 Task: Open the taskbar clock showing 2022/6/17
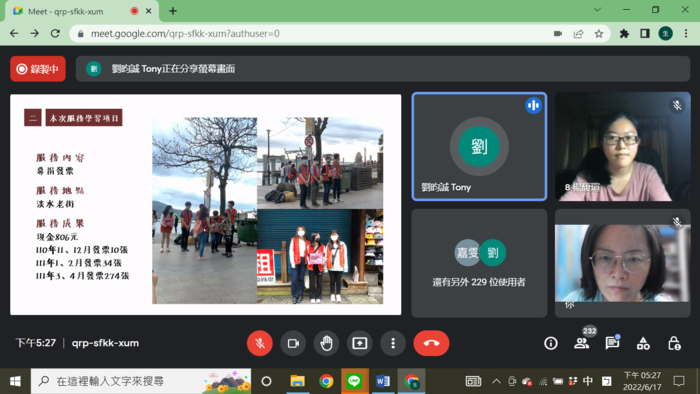[642, 381]
